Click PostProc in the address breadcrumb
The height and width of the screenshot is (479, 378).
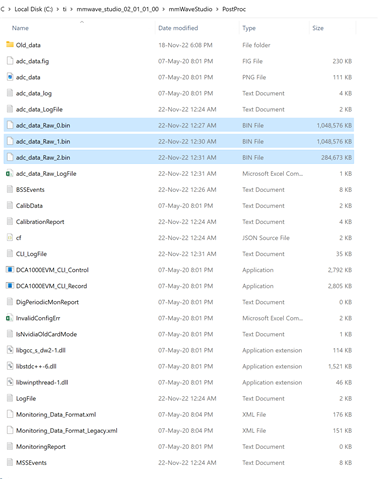[x=234, y=9]
